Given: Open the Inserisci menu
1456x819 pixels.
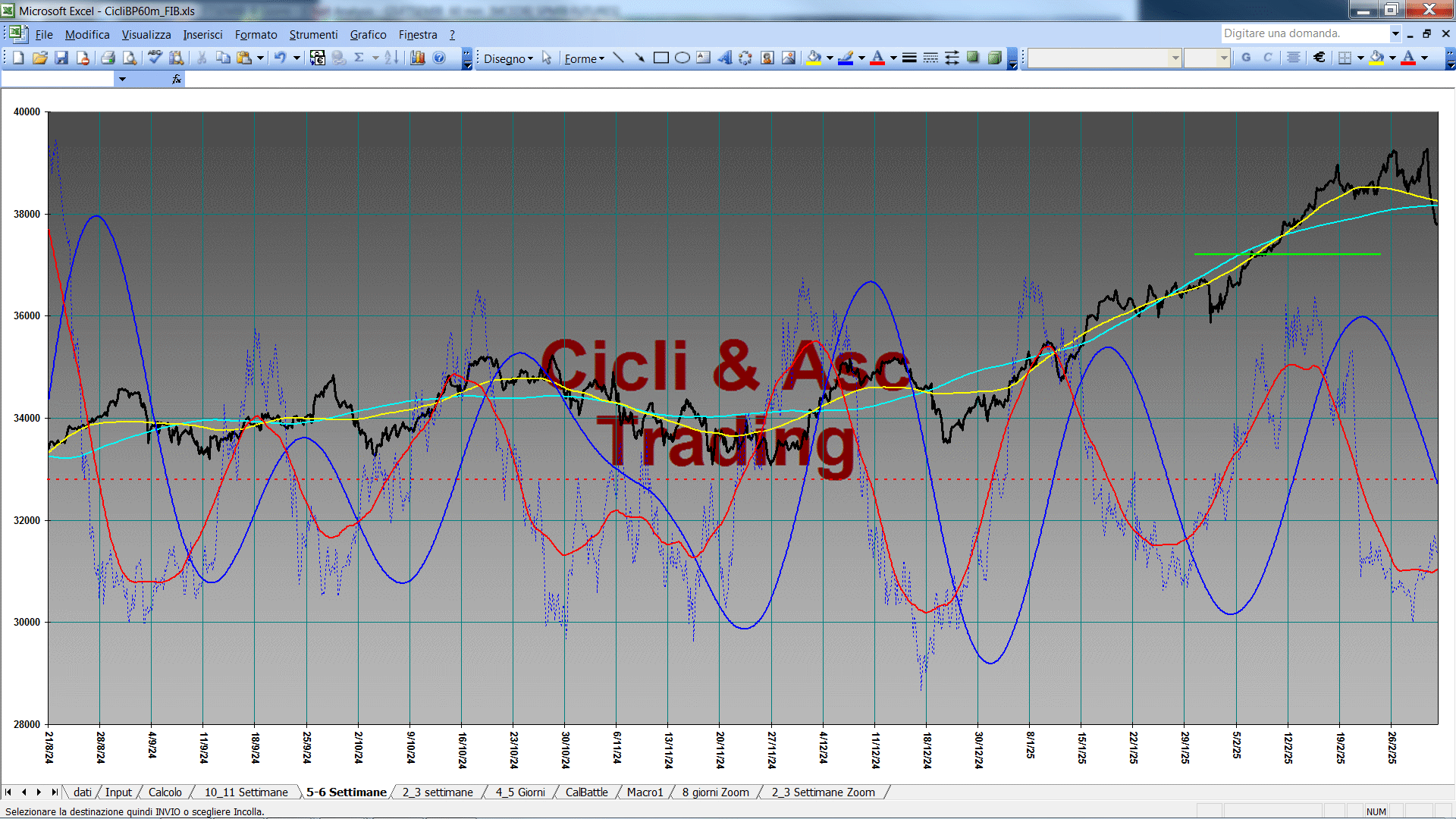Looking at the screenshot, I should pyautogui.click(x=202, y=35).
